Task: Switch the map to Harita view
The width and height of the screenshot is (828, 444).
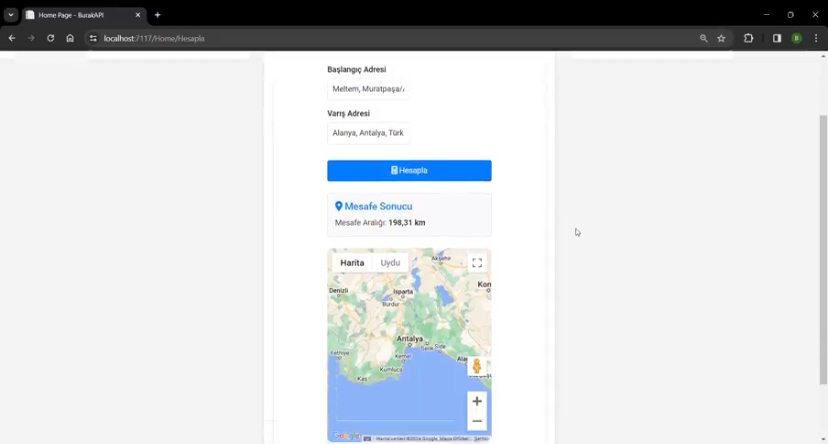Action: point(352,263)
